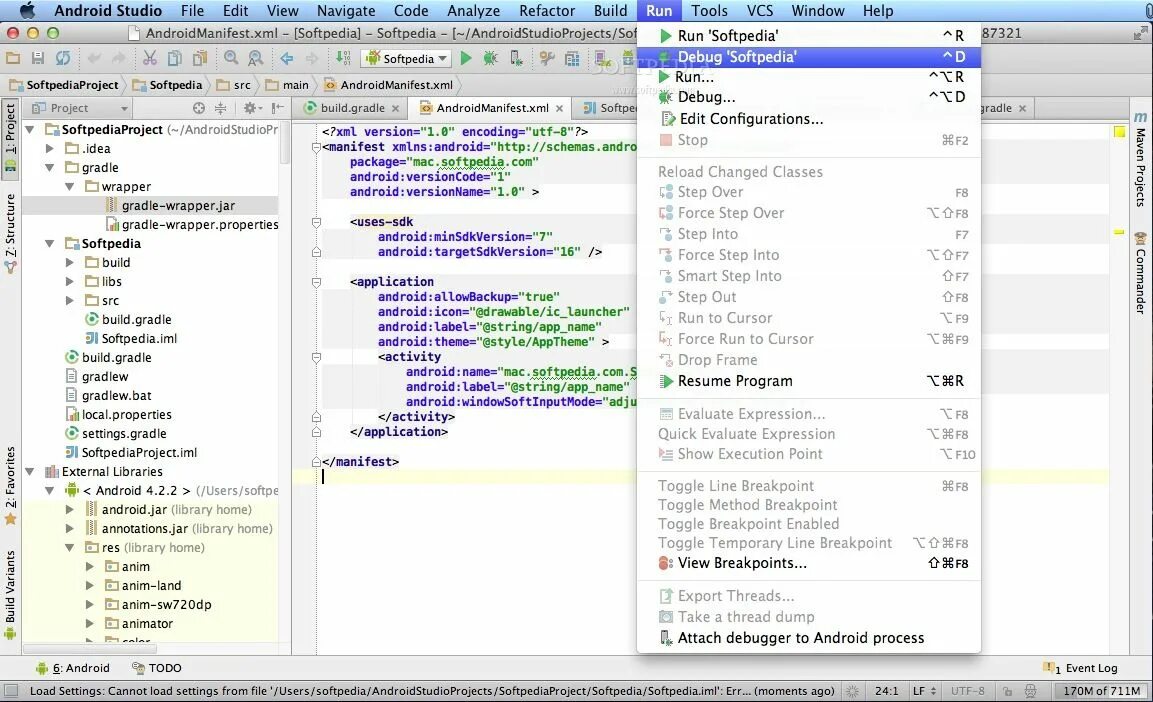This screenshot has width=1153, height=702.
Task: Close the build.gradle editor tab
Action: (396, 108)
